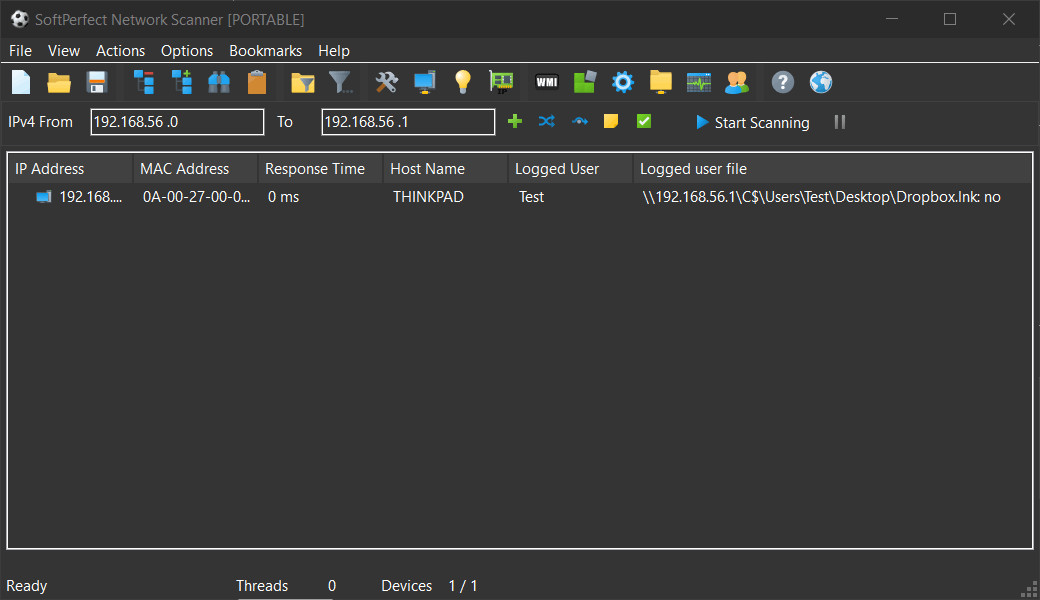Save results with the floppy disk icon
The width and height of the screenshot is (1040, 600).
coord(97,82)
